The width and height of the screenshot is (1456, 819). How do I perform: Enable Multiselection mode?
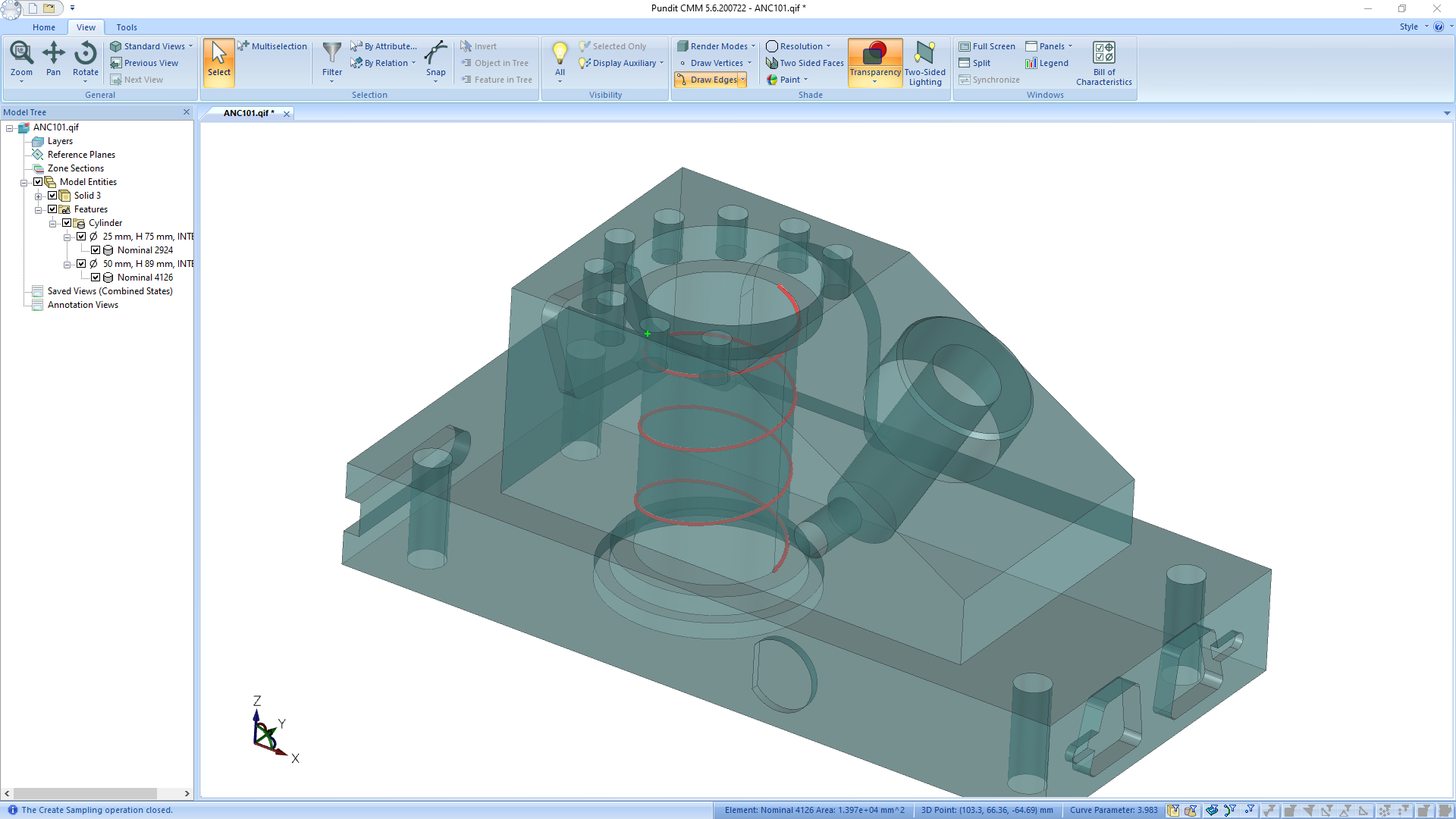[x=272, y=46]
